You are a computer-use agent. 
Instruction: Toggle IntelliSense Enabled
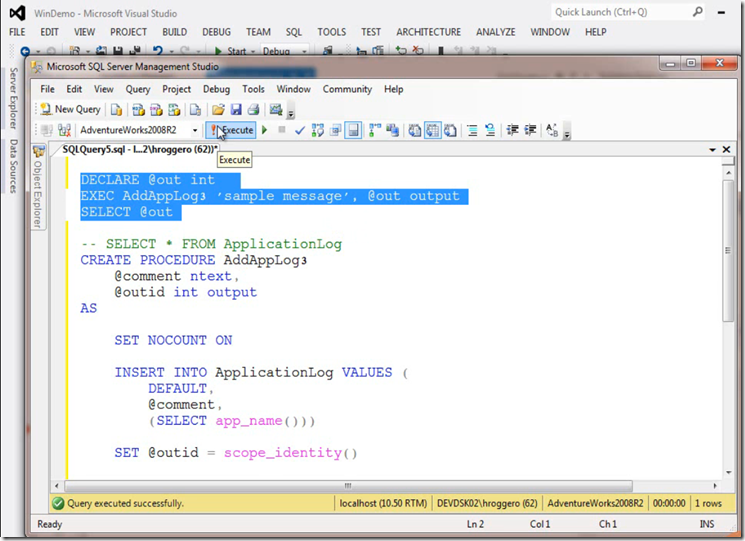[x=353, y=130]
